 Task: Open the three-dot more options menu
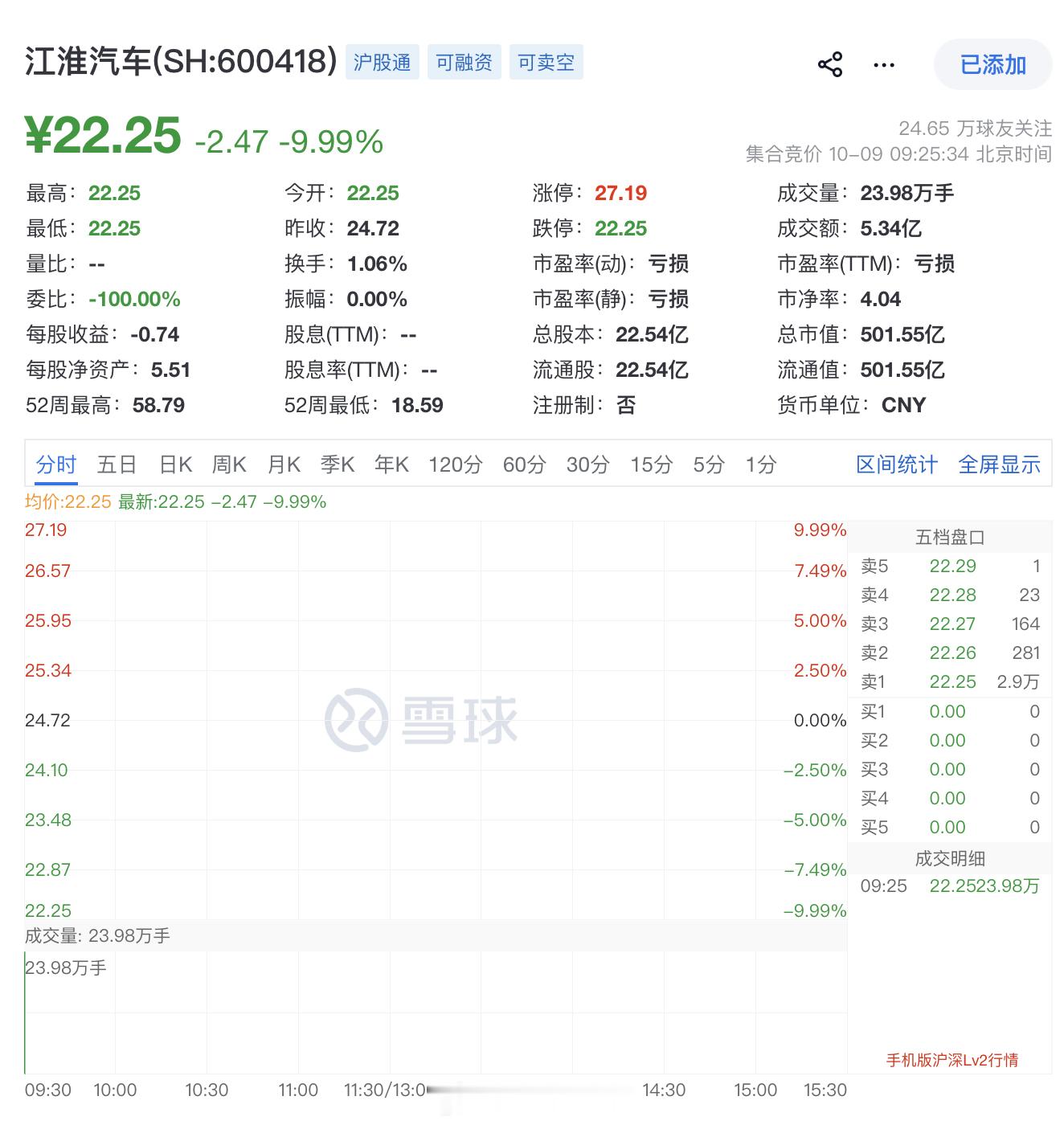[884, 65]
